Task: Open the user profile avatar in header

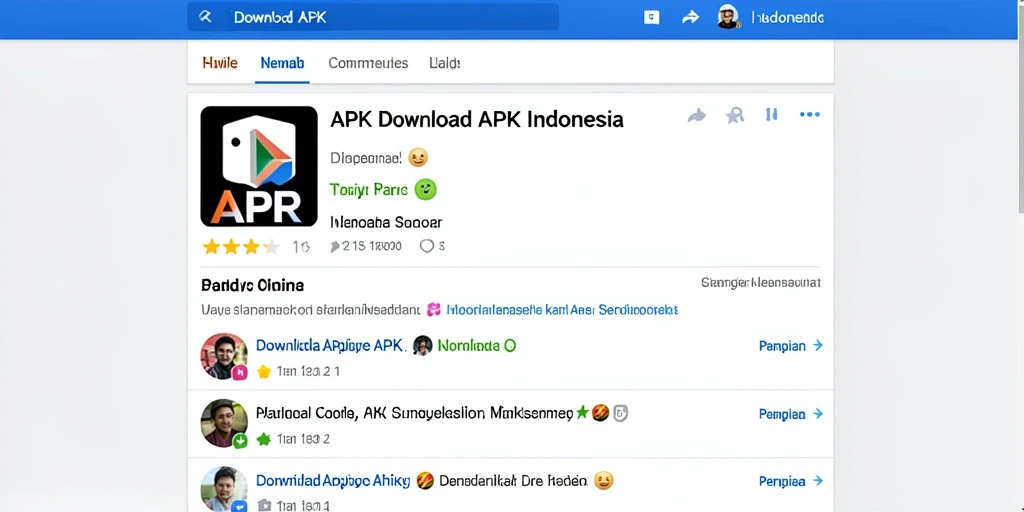Action: (728, 17)
